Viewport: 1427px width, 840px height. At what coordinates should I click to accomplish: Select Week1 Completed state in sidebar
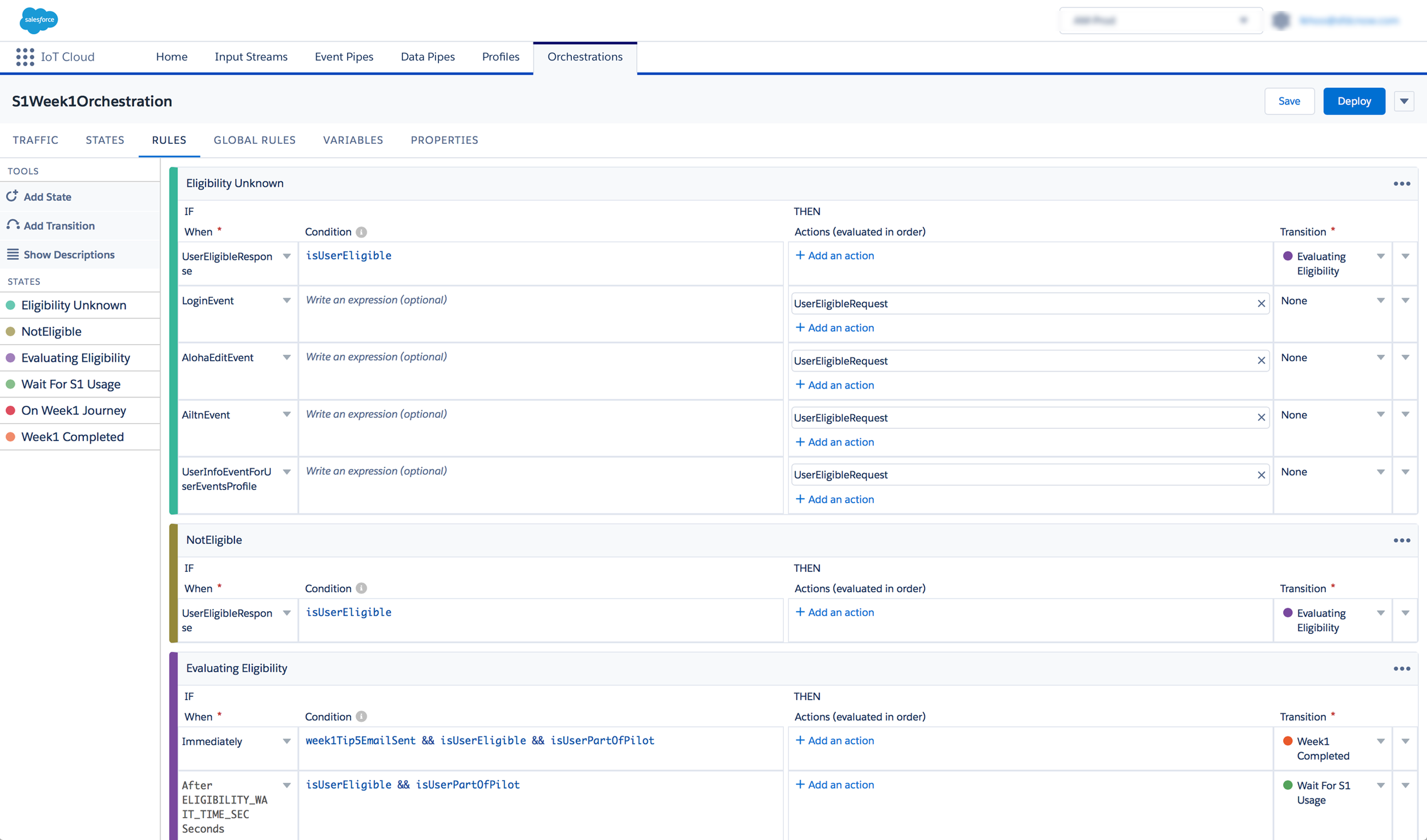click(80, 437)
